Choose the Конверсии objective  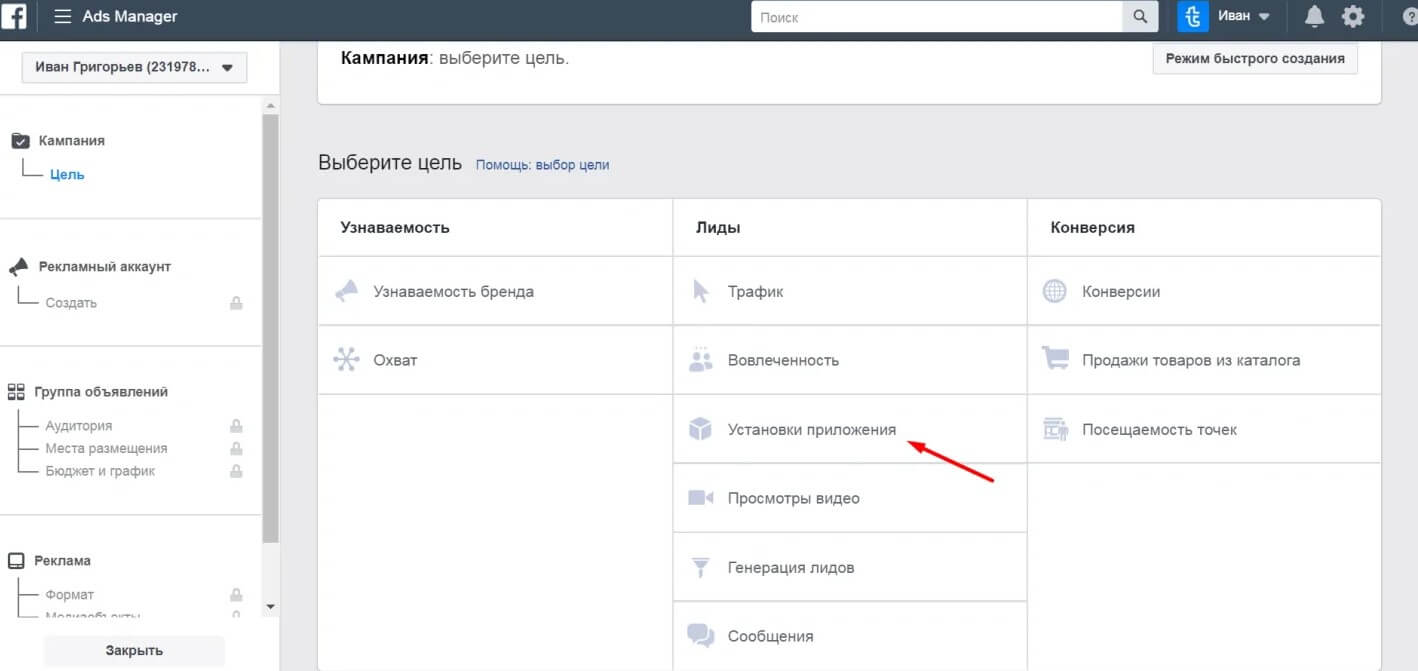(1204, 291)
